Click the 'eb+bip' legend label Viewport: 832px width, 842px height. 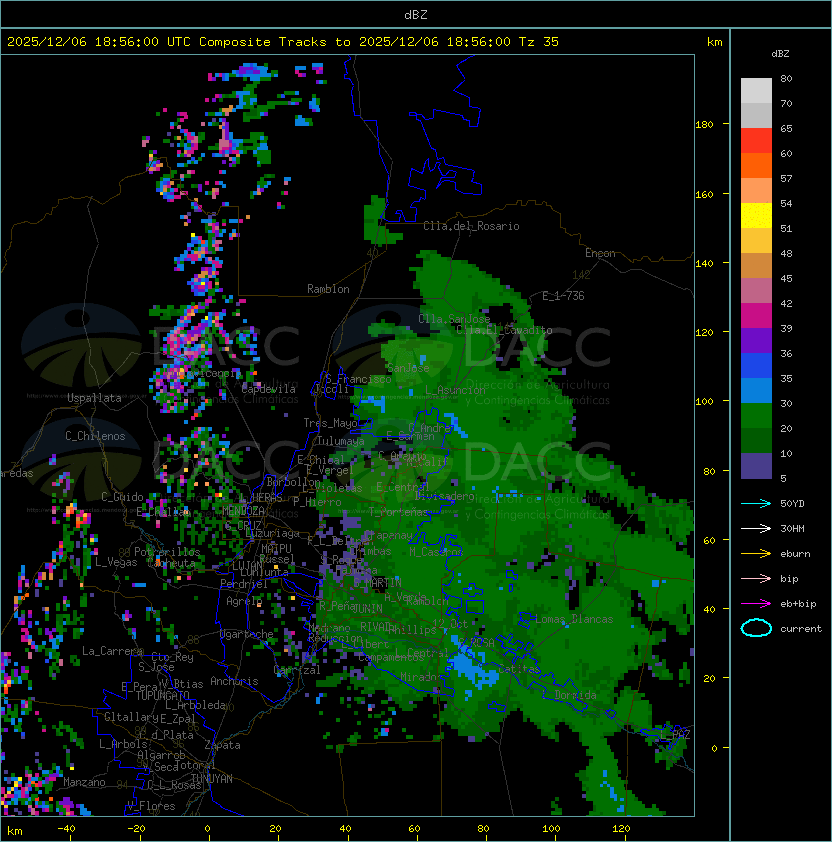tap(798, 604)
